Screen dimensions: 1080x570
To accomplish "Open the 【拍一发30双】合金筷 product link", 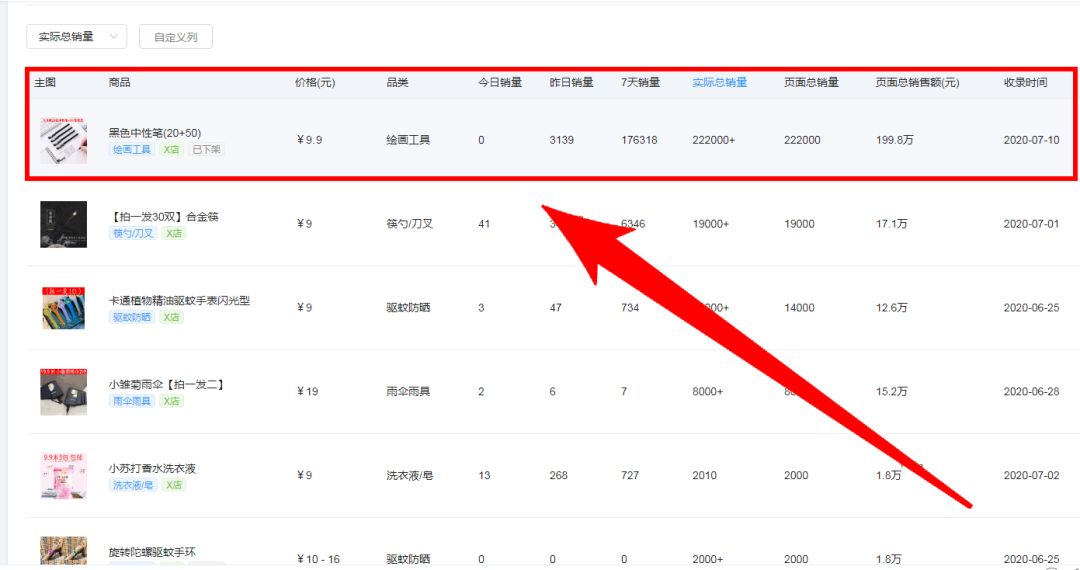I will coord(163,216).
